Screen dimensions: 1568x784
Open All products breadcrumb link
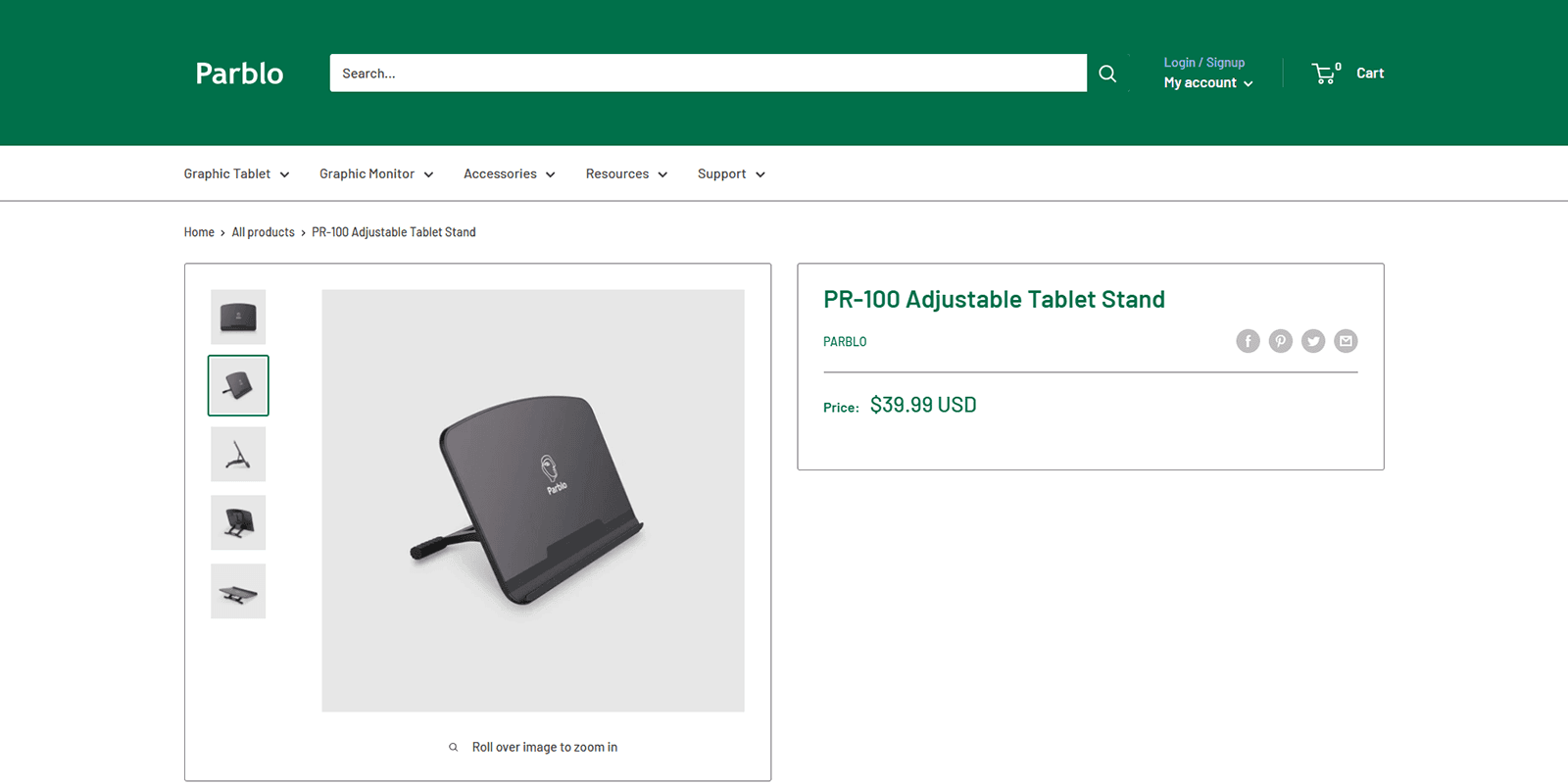click(x=263, y=232)
